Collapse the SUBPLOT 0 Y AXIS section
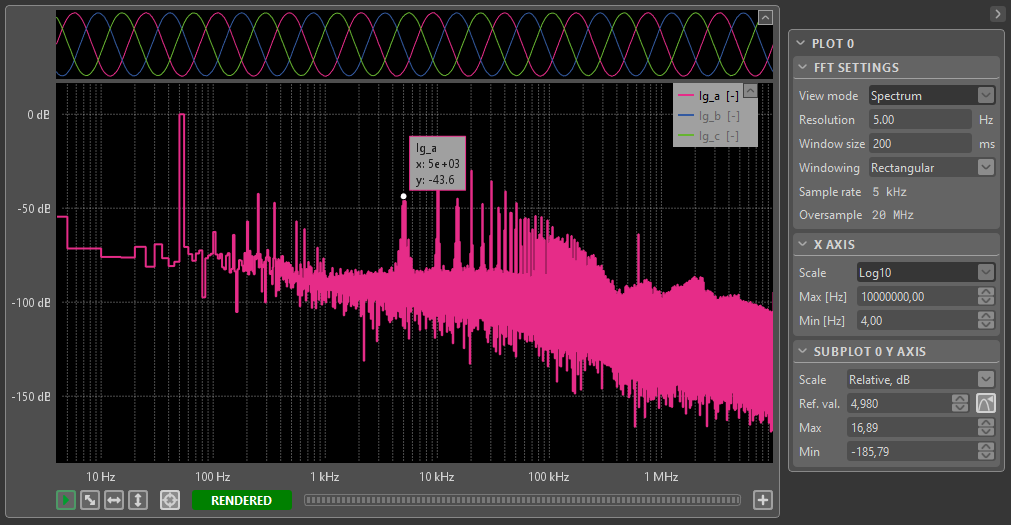 click(802, 352)
